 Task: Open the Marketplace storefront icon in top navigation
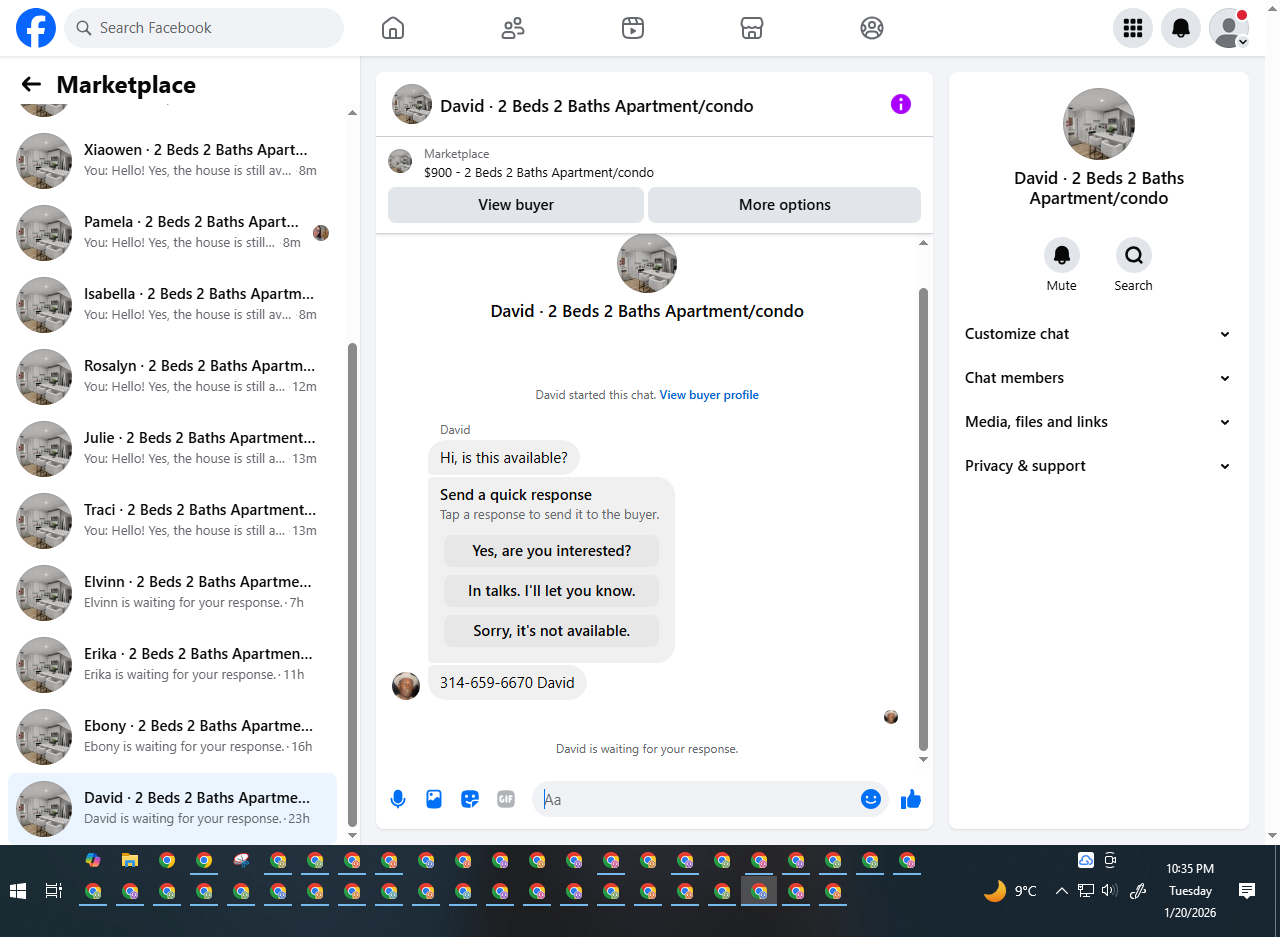pos(752,28)
